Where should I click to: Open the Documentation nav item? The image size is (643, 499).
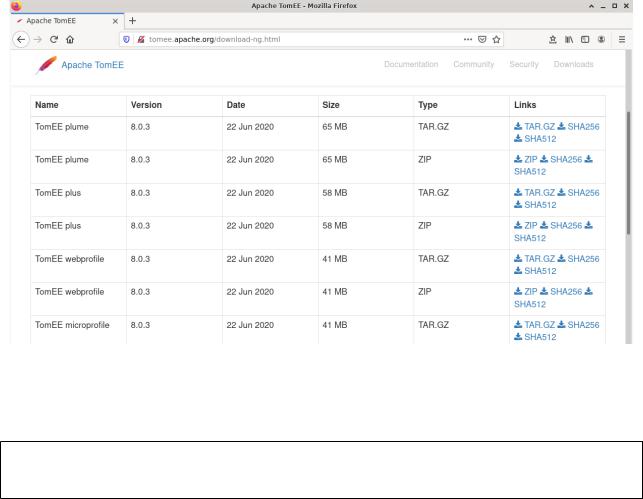point(411,64)
